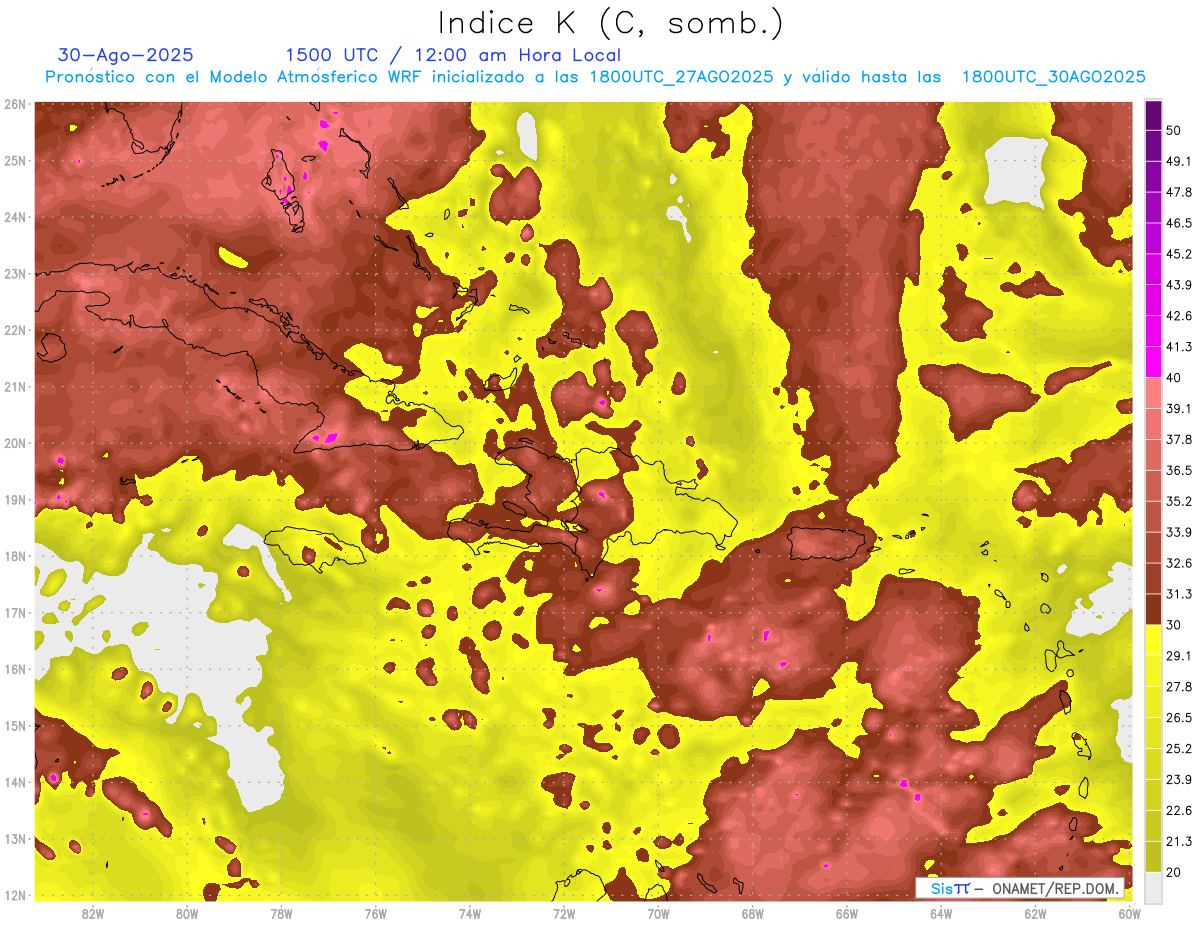Screen dimensions: 1200x927
Task: Click the longitude label "76W"
Action: (x=375, y=913)
